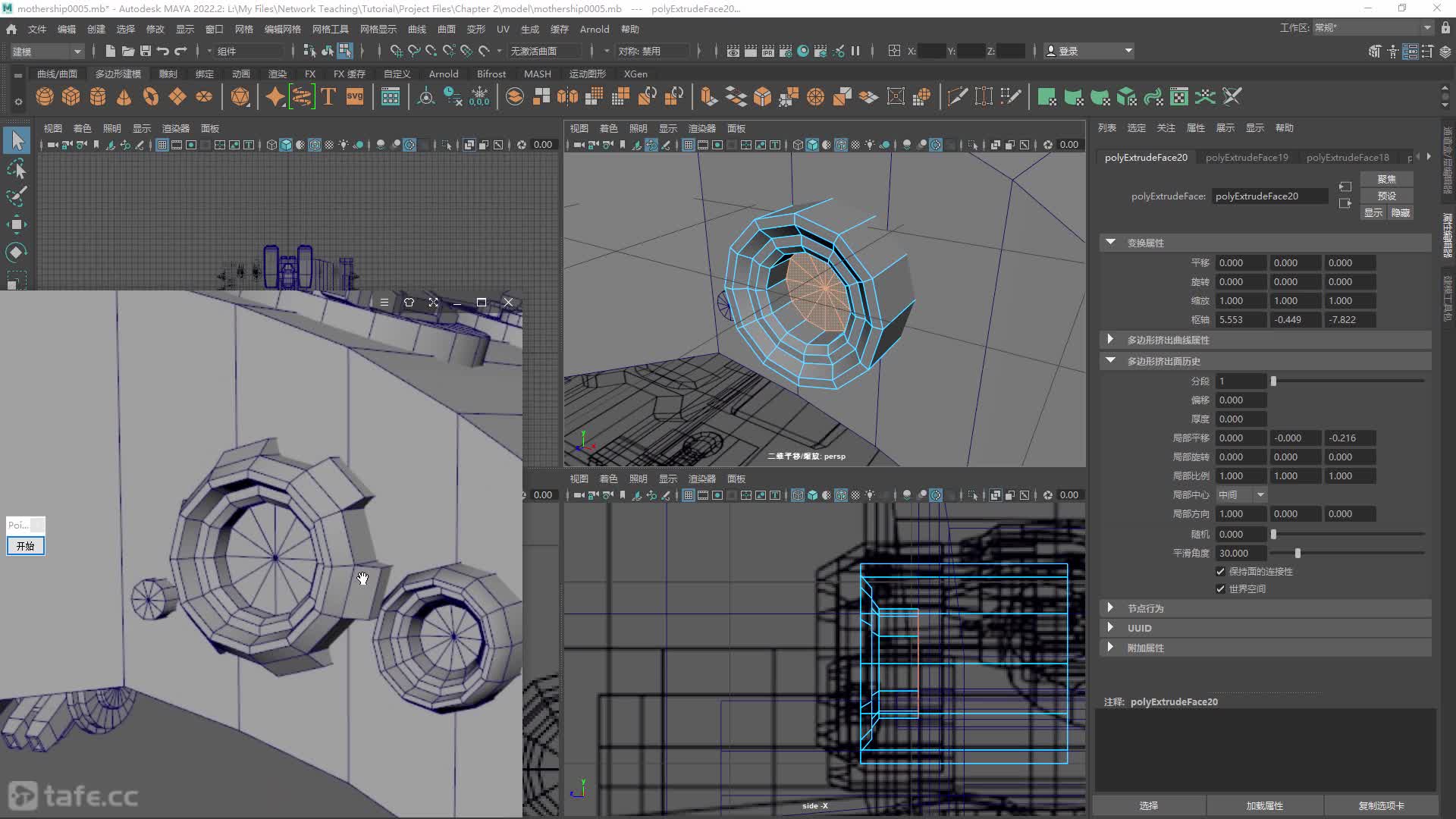1456x819 pixels.
Task: Adjust the 平滑角度 slider handle
Action: (1298, 554)
